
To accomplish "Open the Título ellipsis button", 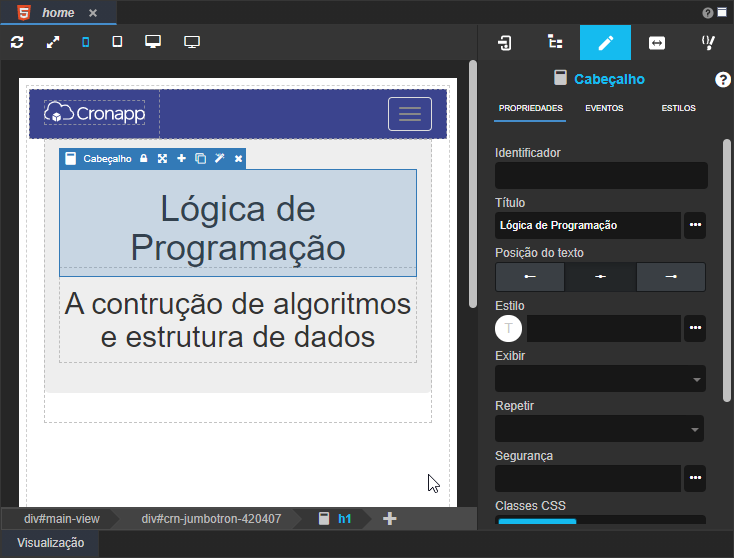I will (x=695, y=226).
